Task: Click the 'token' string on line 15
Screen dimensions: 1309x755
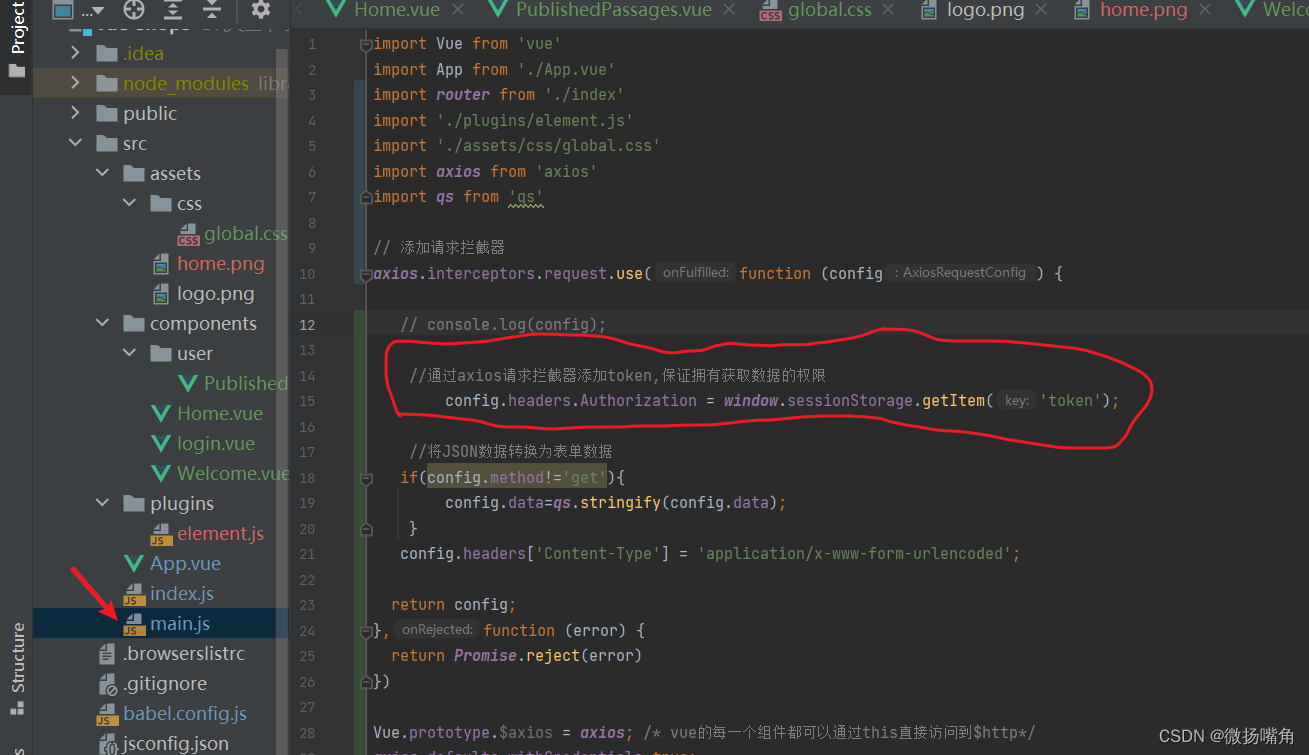Action: [1071, 400]
